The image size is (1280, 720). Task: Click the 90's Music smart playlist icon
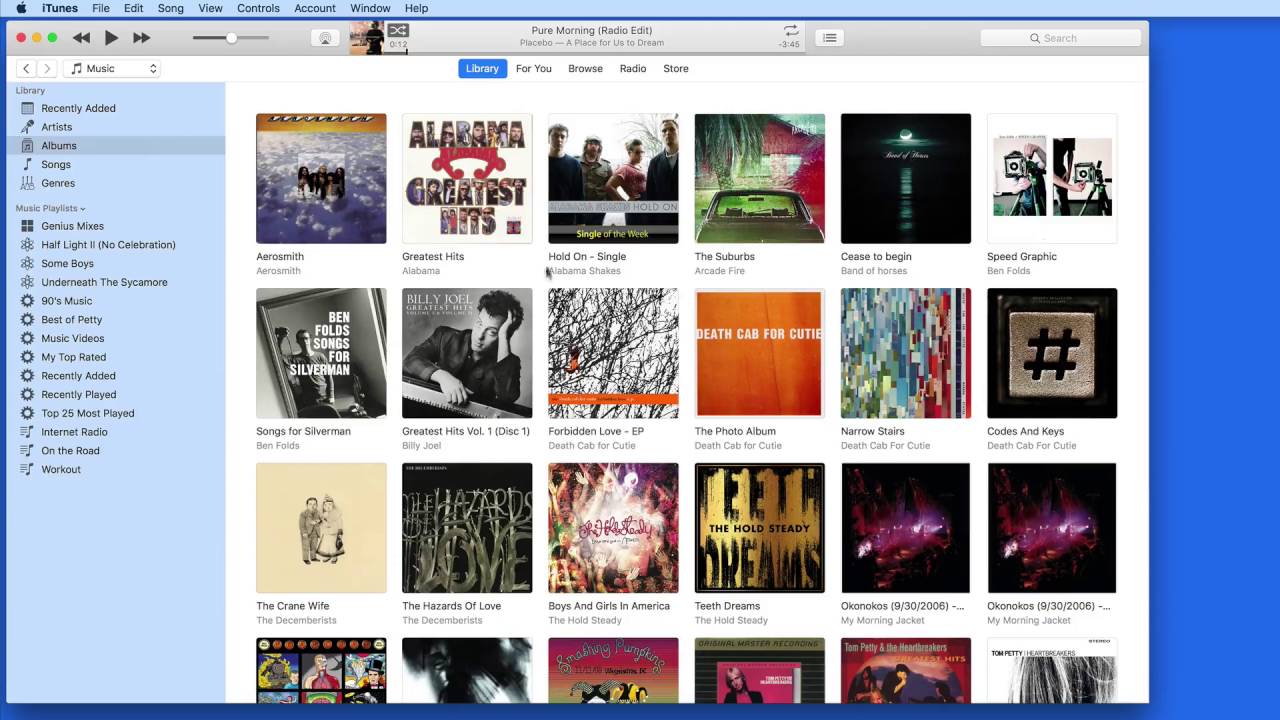point(27,301)
